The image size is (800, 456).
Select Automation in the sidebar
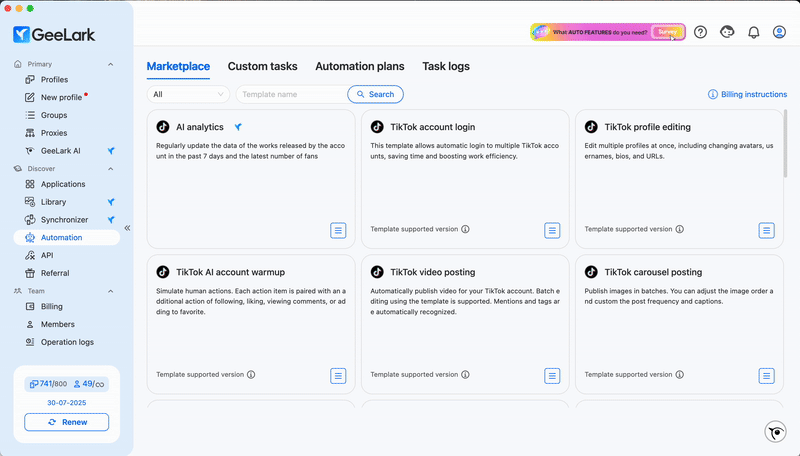[67, 238]
